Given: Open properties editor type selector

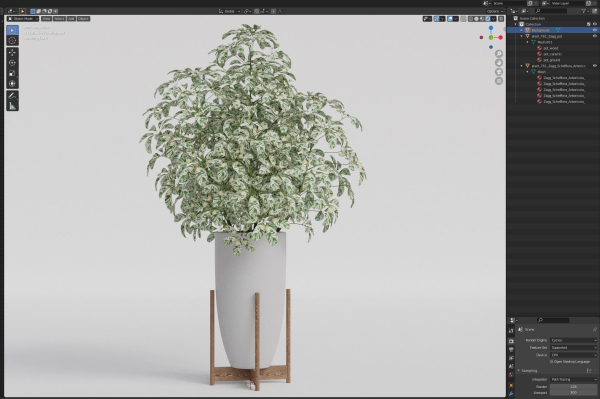Looking at the screenshot, I should point(514,320).
